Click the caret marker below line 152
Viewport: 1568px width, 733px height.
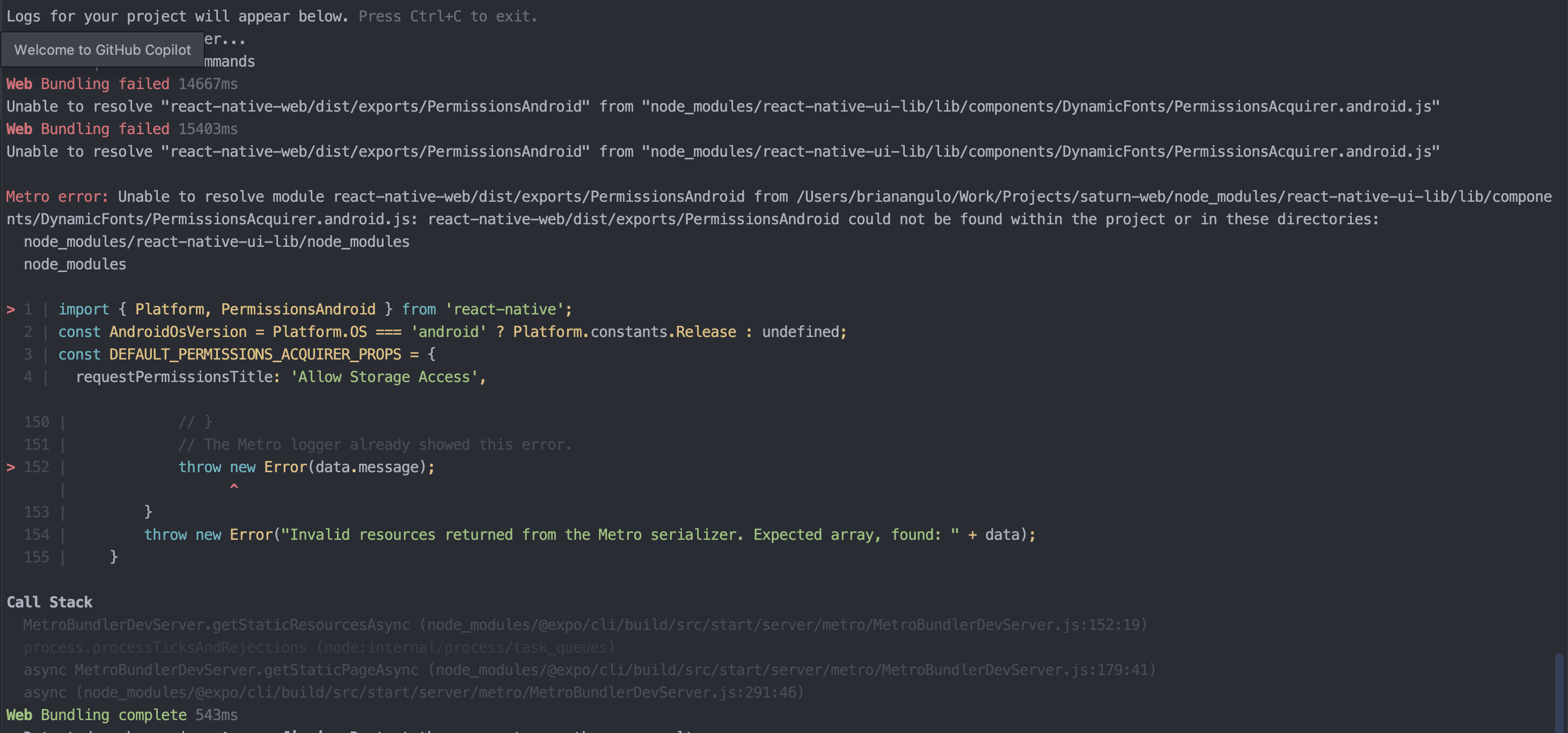point(235,487)
